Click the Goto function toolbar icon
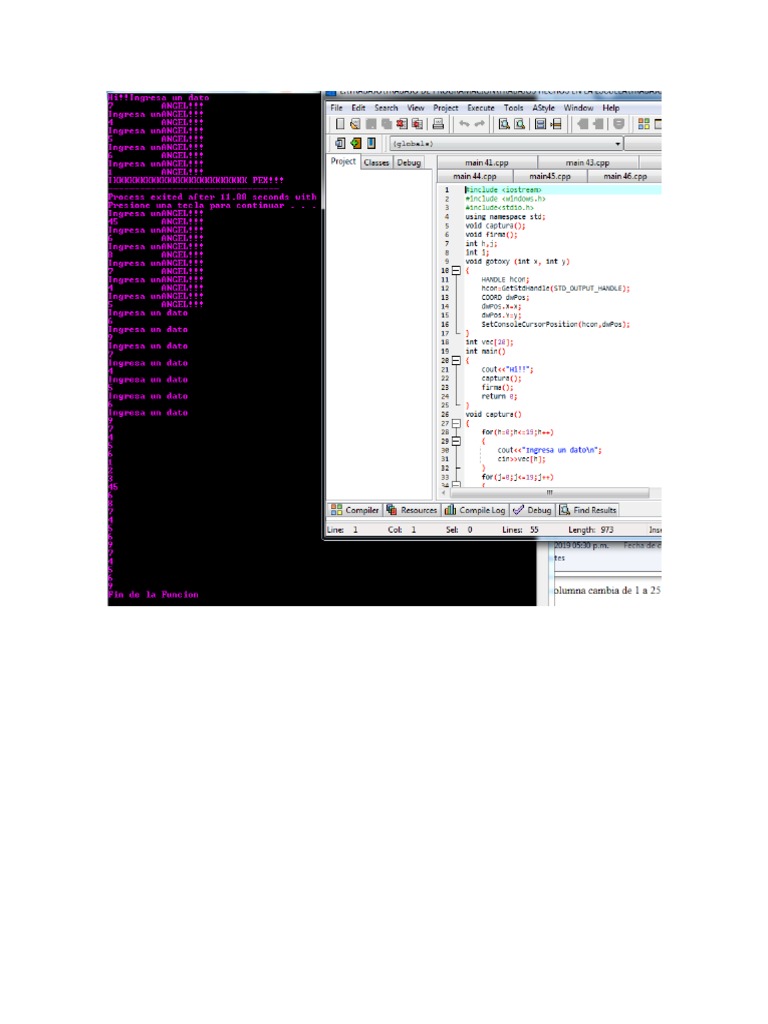This screenshot has height=1024, width=768. coord(541,123)
